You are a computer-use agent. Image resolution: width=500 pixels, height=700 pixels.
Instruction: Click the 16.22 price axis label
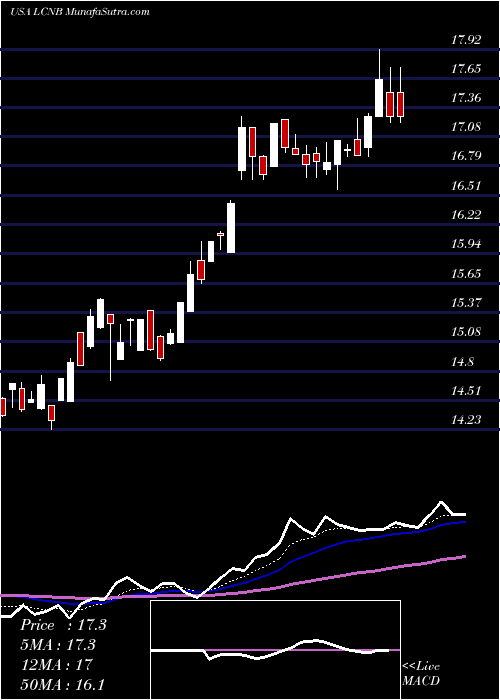click(x=466, y=215)
